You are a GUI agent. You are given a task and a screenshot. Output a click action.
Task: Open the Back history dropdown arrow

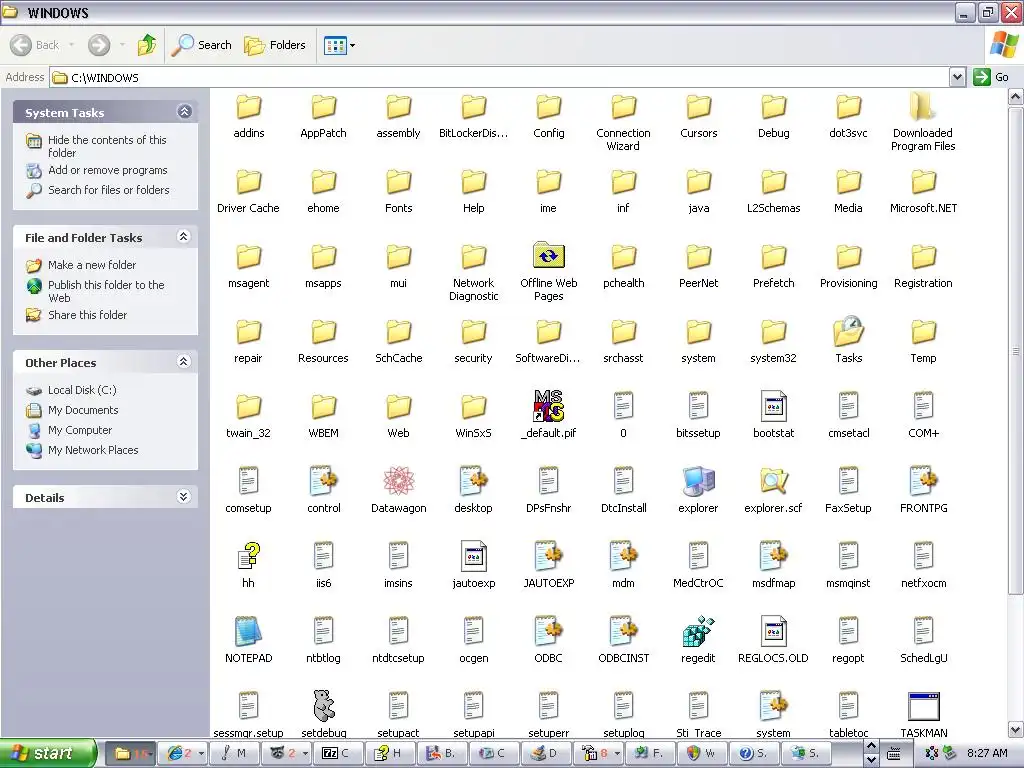click(x=72, y=45)
